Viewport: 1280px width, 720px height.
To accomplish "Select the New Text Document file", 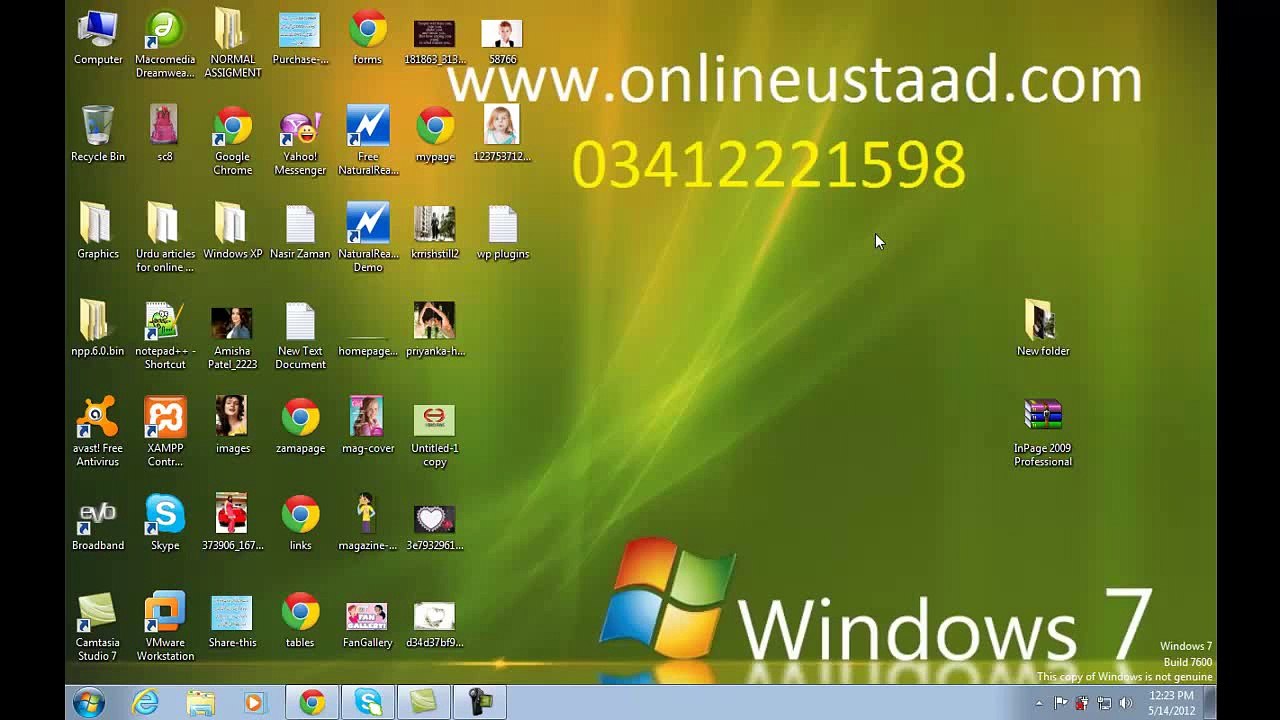I will point(300,335).
